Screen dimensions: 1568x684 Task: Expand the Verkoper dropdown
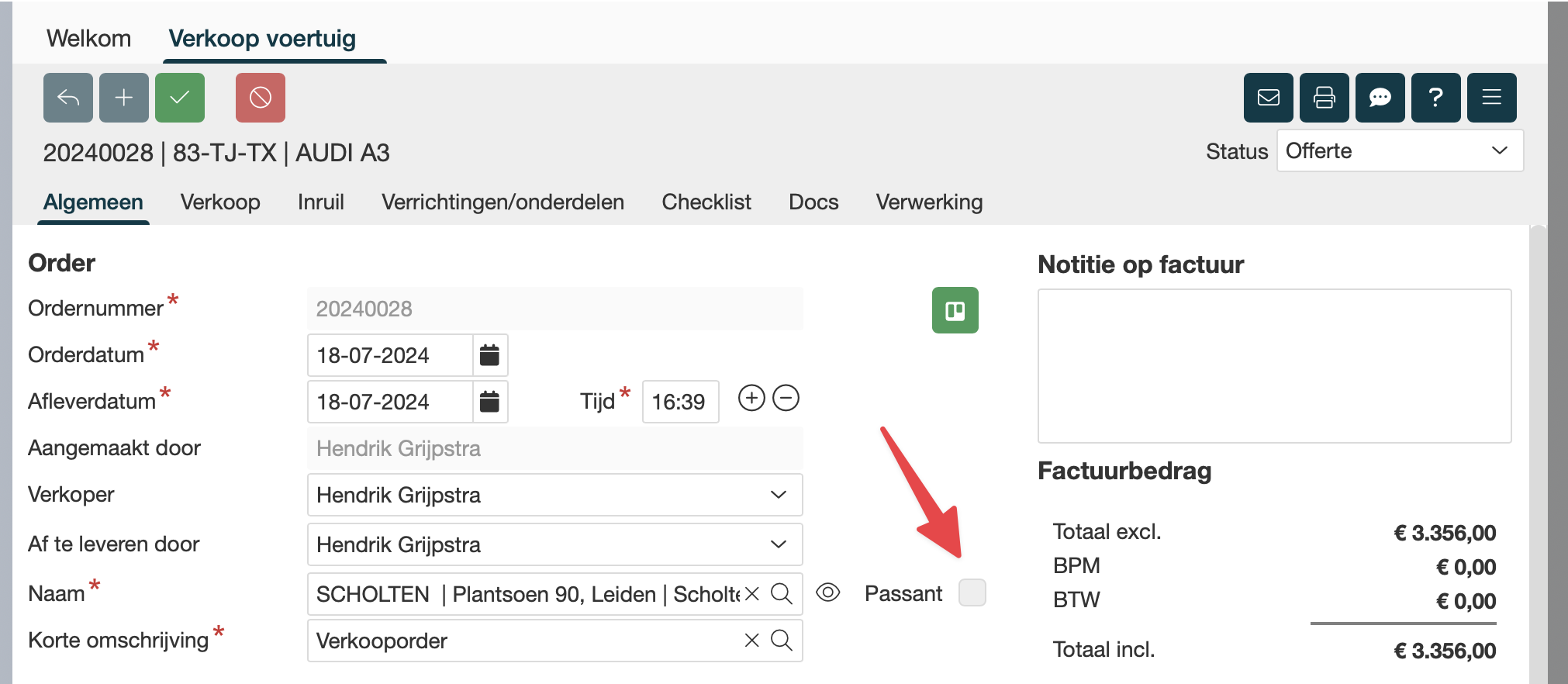tap(554, 495)
